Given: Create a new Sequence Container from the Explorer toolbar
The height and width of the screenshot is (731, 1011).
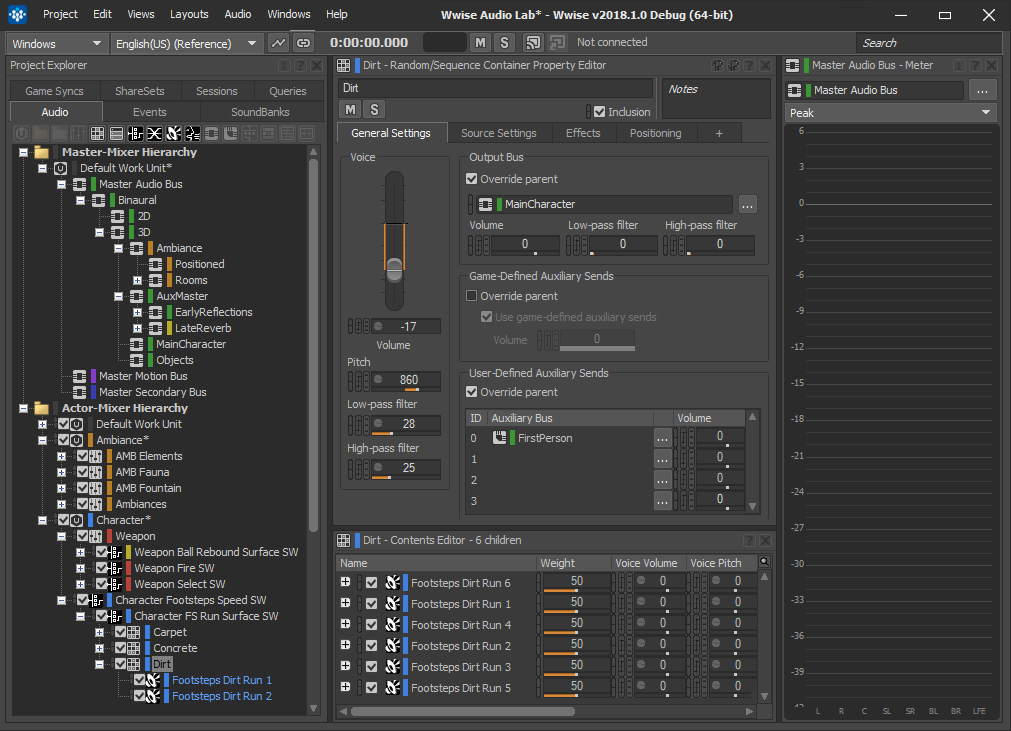Looking at the screenshot, I should (x=116, y=133).
